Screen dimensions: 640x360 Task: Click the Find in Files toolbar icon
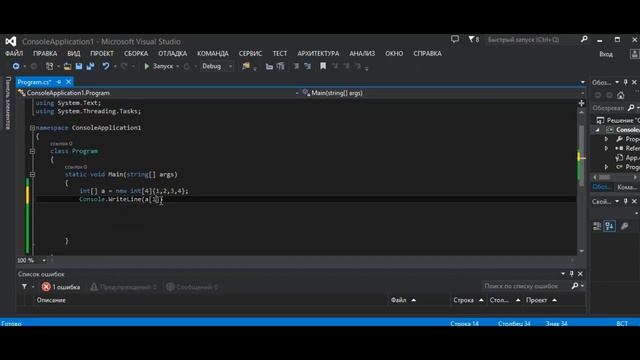(246, 66)
